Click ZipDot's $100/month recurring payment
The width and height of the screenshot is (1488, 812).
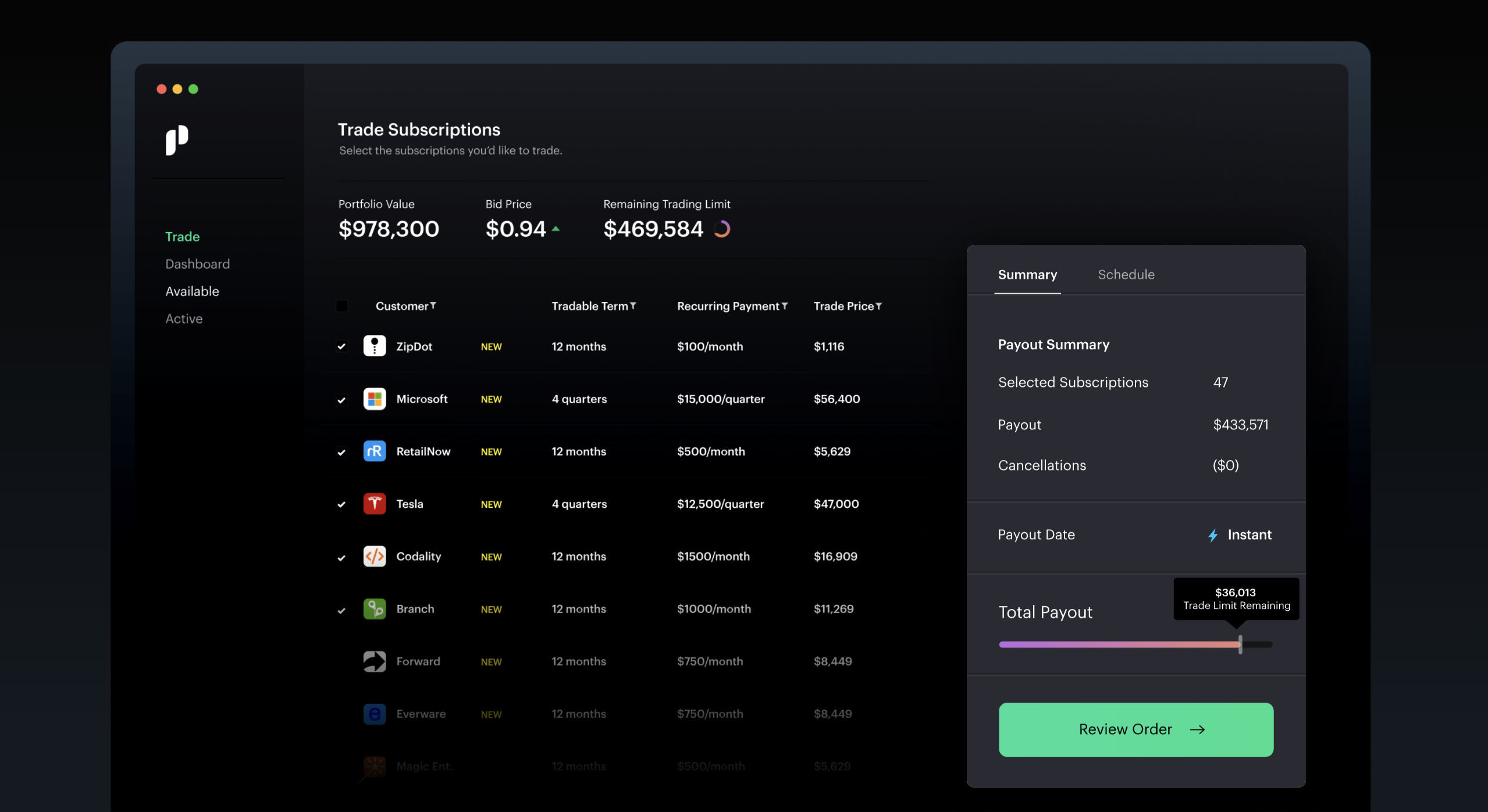point(710,347)
